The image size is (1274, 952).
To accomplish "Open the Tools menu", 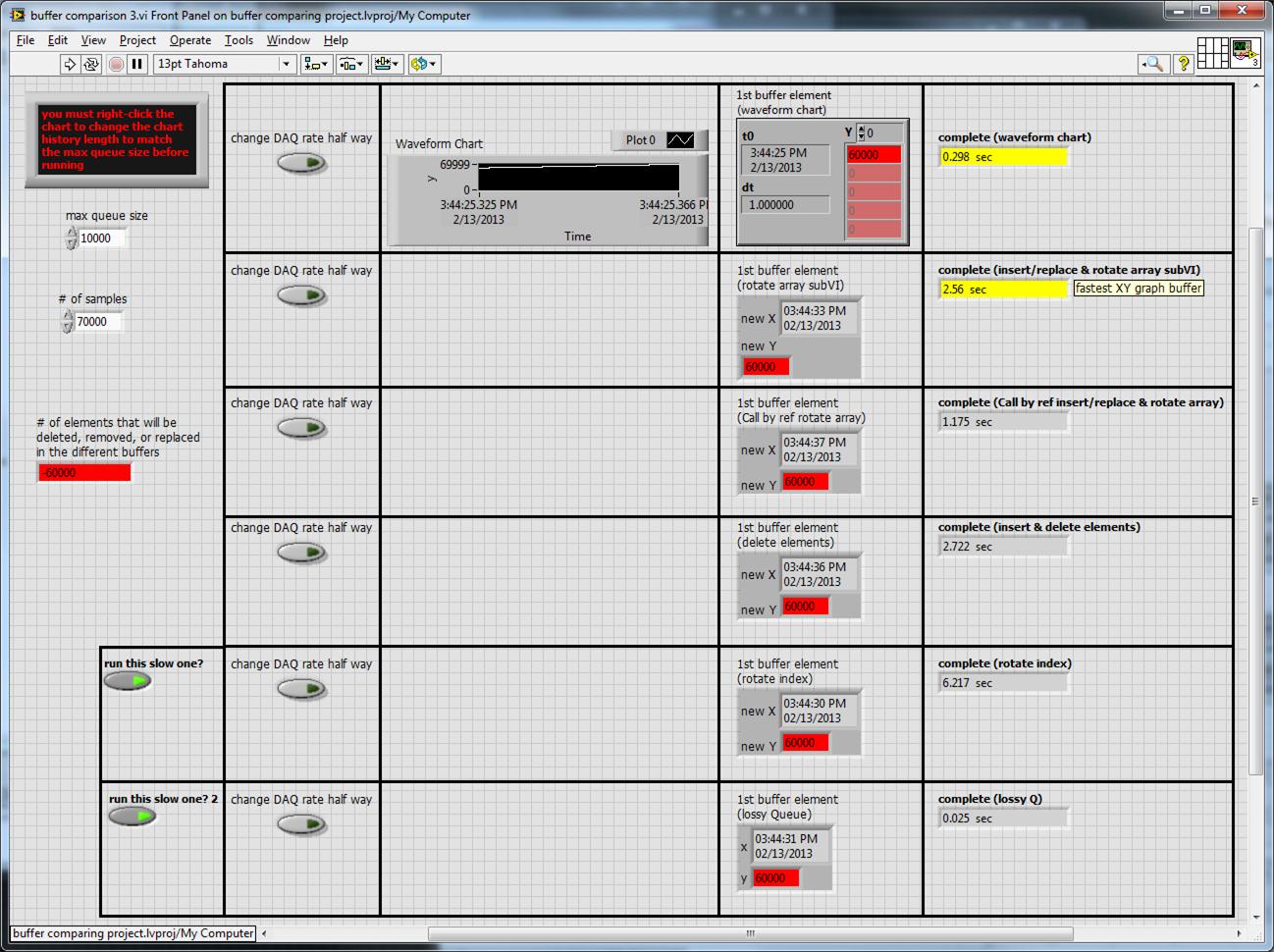I will (x=239, y=40).
